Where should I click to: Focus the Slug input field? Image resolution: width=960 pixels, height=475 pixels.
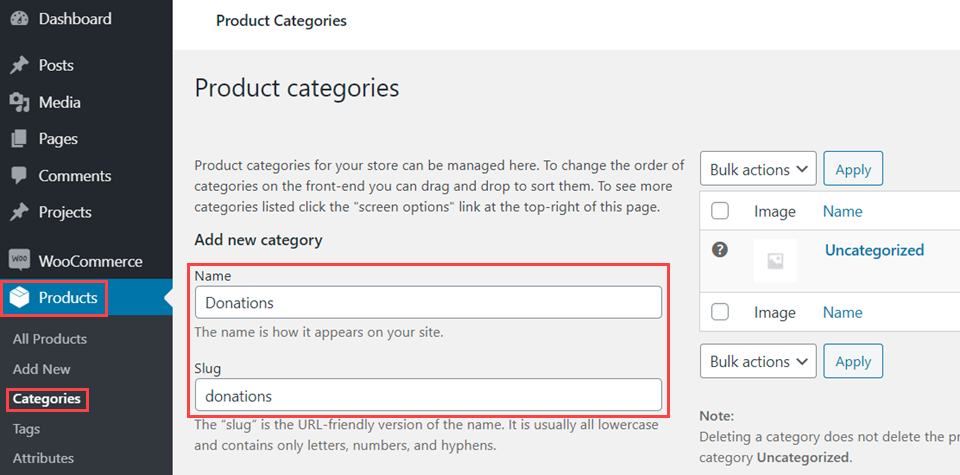tap(428, 395)
